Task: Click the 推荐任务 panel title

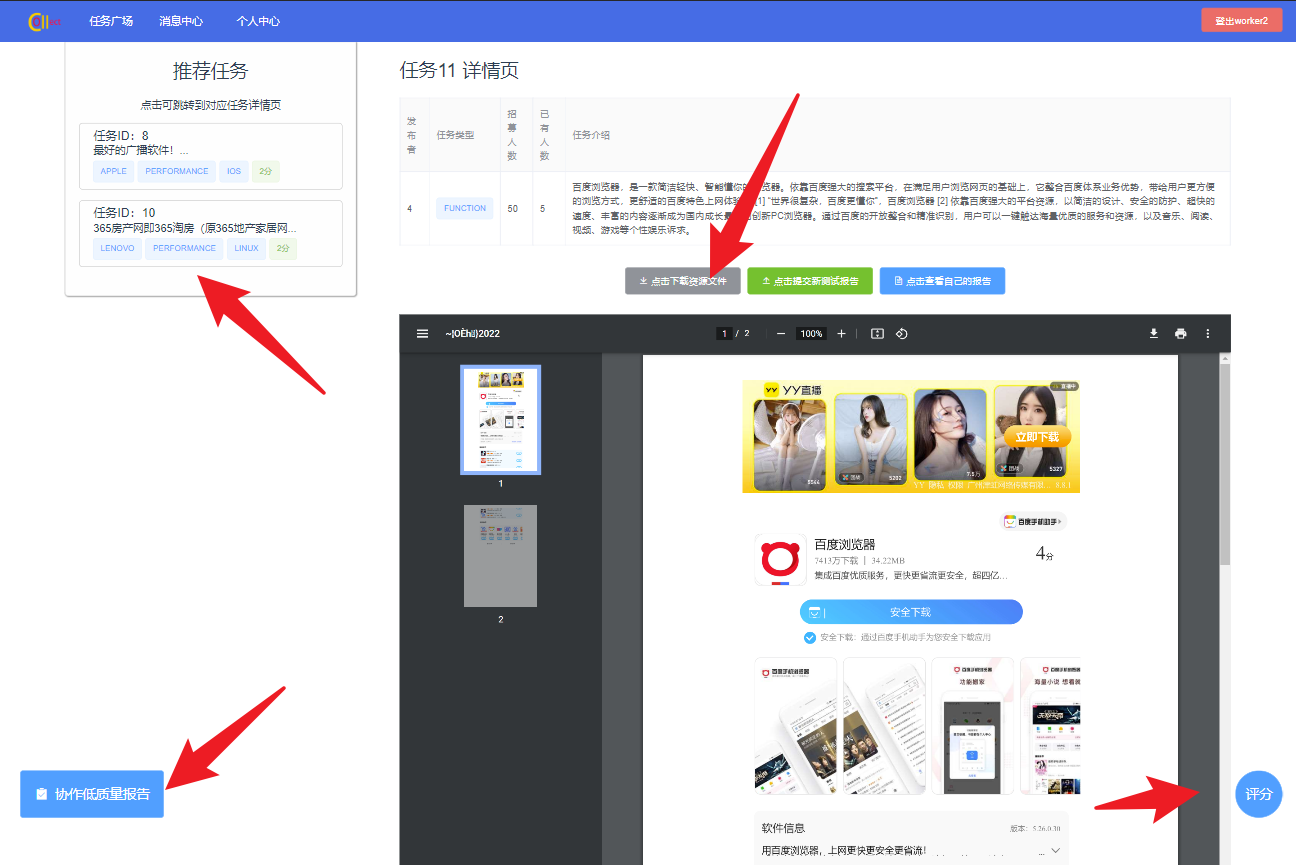Action: (211, 71)
